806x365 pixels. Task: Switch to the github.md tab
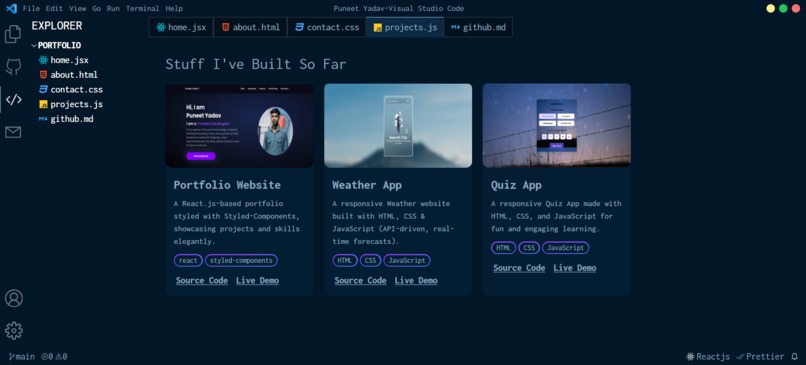478,27
